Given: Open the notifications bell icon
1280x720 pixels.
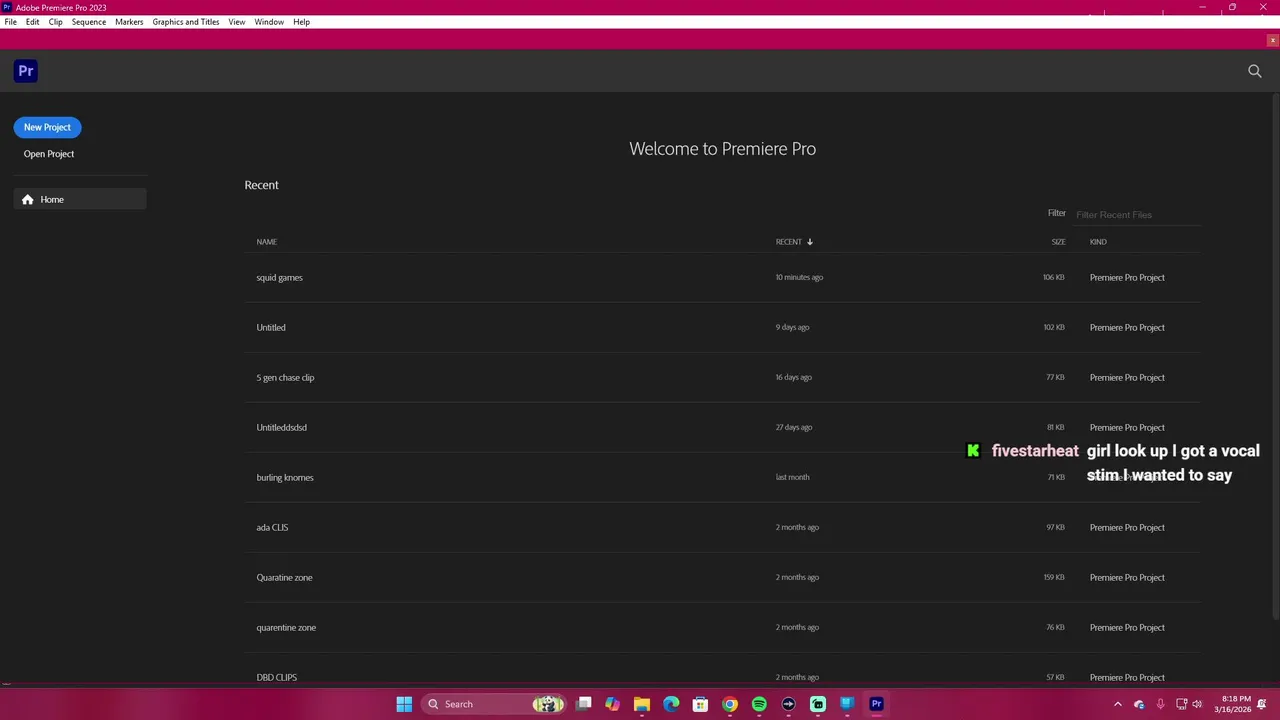Looking at the screenshot, I should point(1262,704).
